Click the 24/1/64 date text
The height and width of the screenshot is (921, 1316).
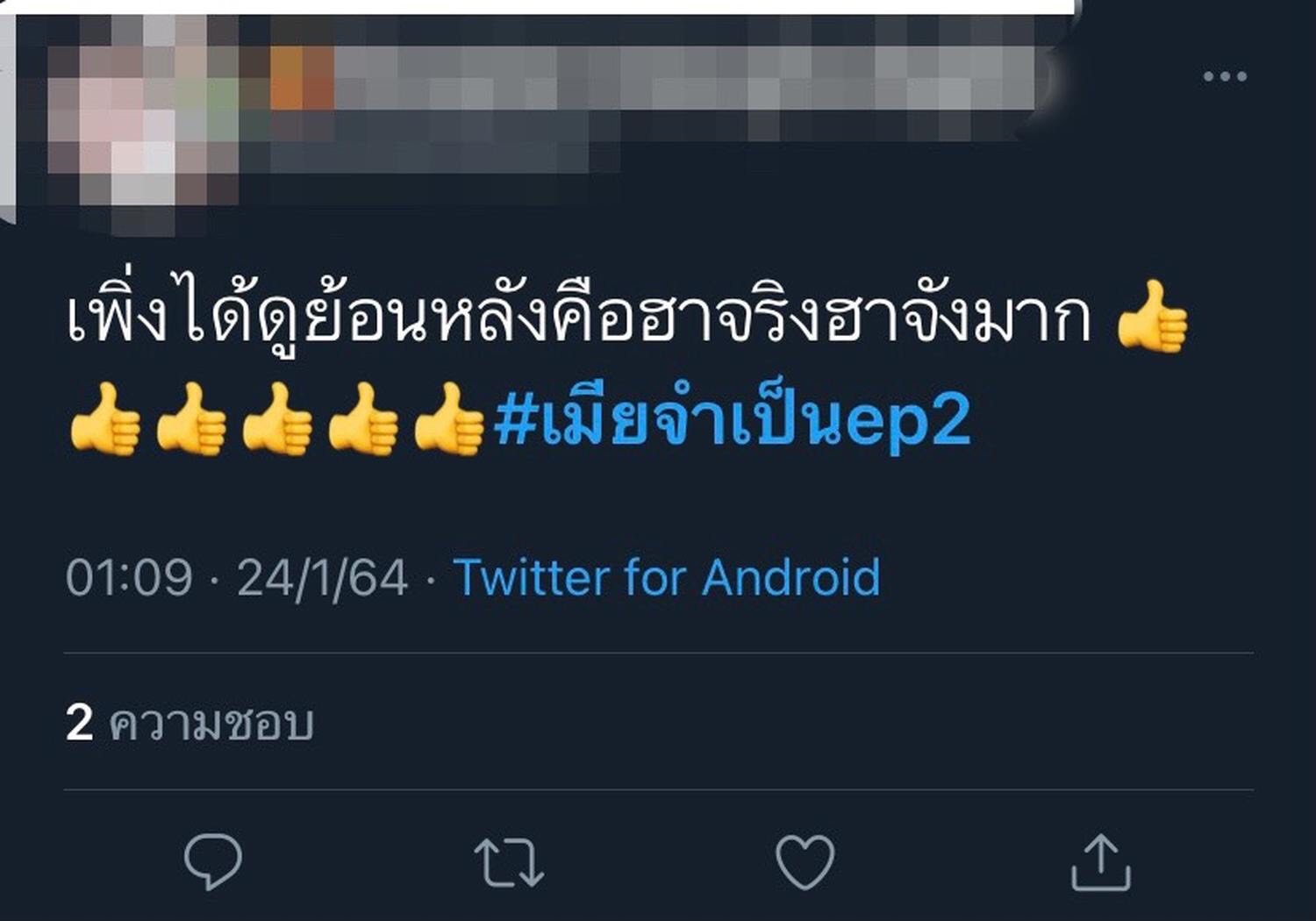click(322, 578)
